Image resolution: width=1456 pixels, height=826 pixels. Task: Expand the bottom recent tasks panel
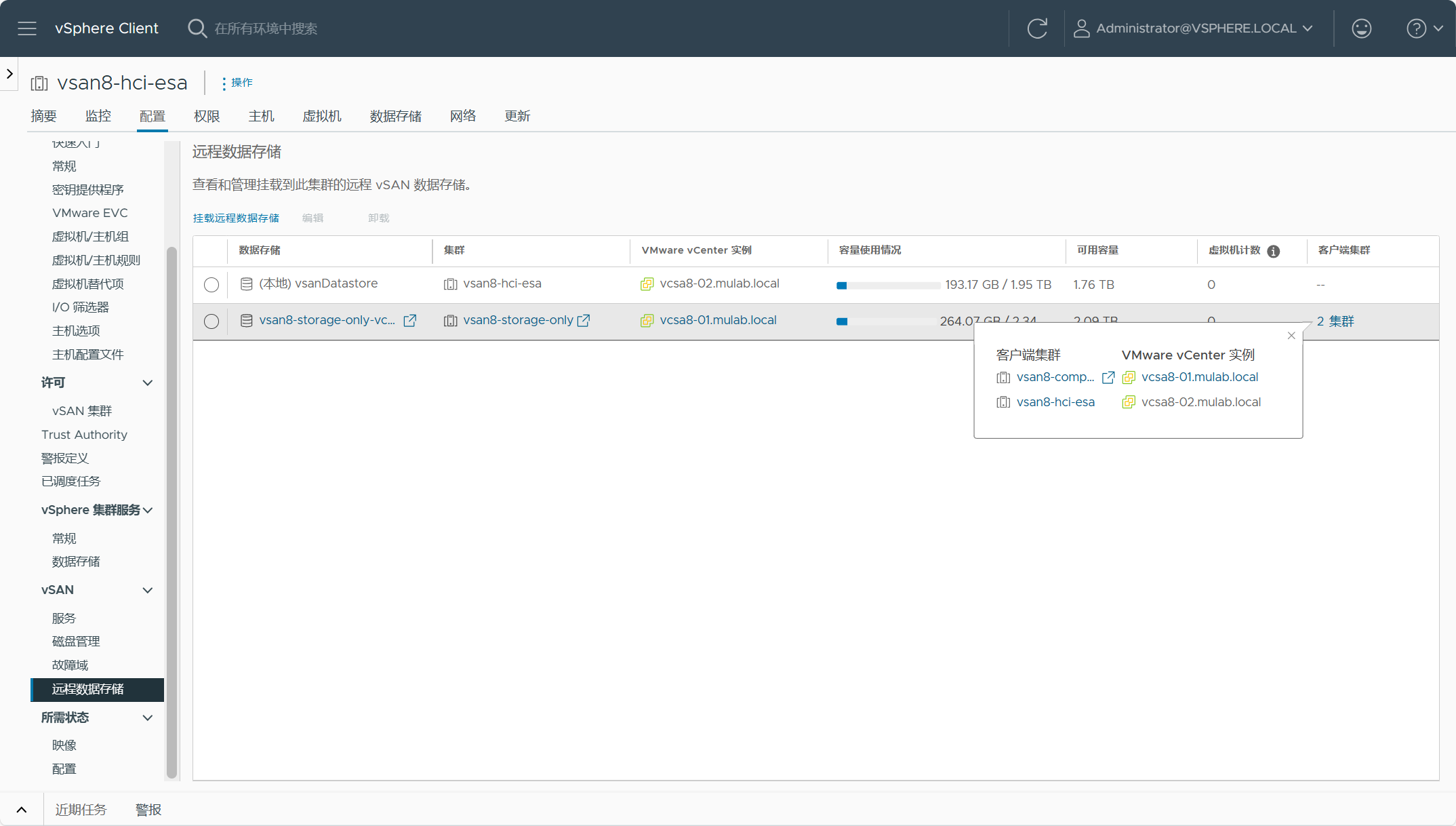pyautogui.click(x=22, y=810)
